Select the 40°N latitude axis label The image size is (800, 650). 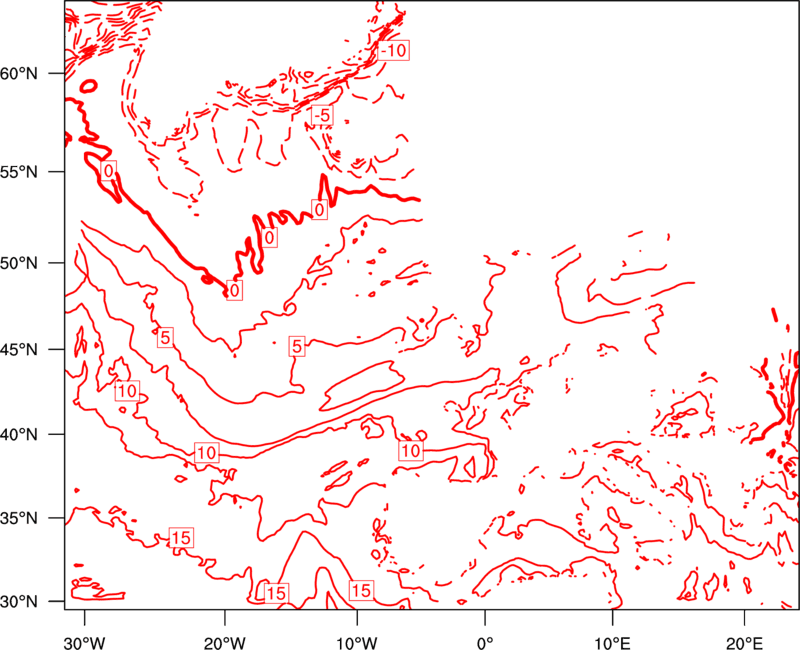(x=19, y=435)
